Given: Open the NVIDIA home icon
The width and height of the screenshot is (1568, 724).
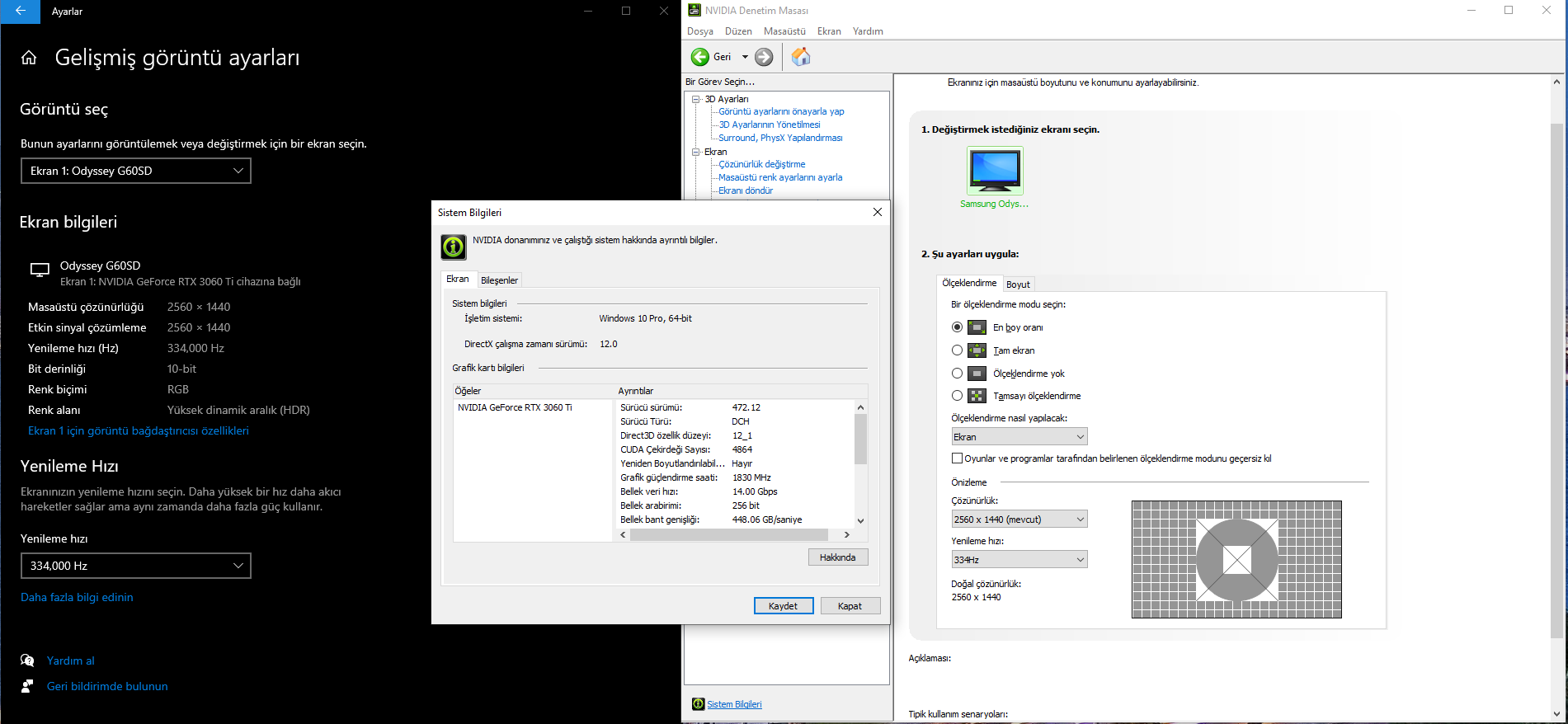Looking at the screenshot, I should pyautogui.click(x=800, y=57).
